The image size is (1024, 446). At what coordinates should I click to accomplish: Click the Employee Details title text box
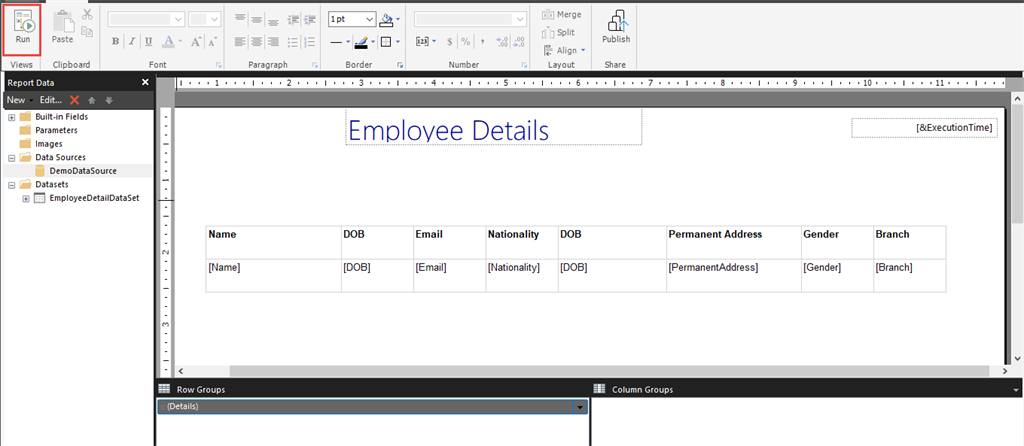pyautogui.click(x=494, y=127)
